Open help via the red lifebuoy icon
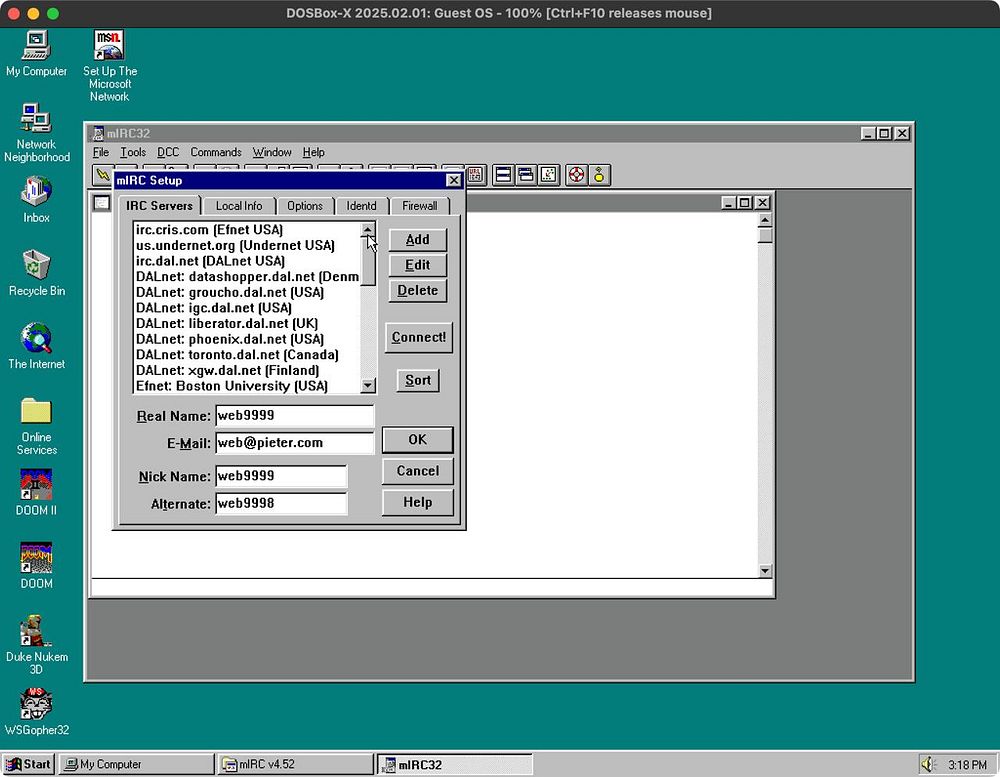The image size is (1000, 777). pyautogui.click(x=576, y=175)
